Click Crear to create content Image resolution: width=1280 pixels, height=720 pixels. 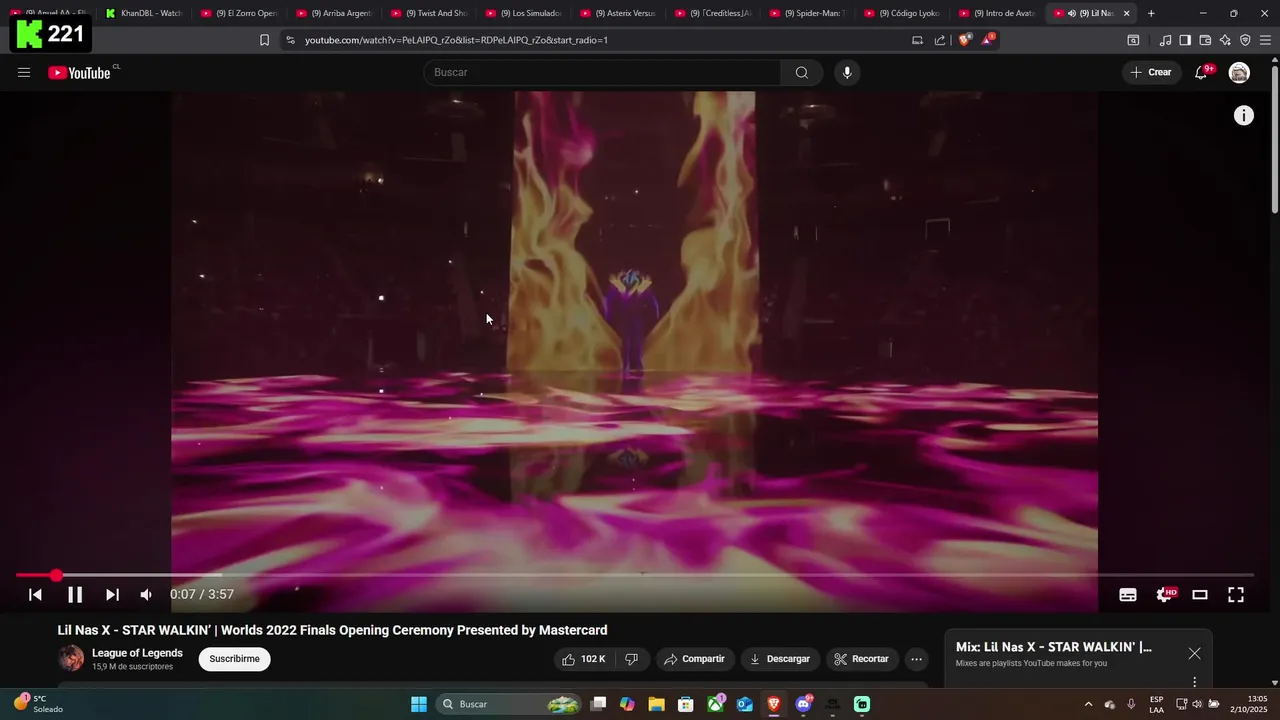tap(1151, 72)
